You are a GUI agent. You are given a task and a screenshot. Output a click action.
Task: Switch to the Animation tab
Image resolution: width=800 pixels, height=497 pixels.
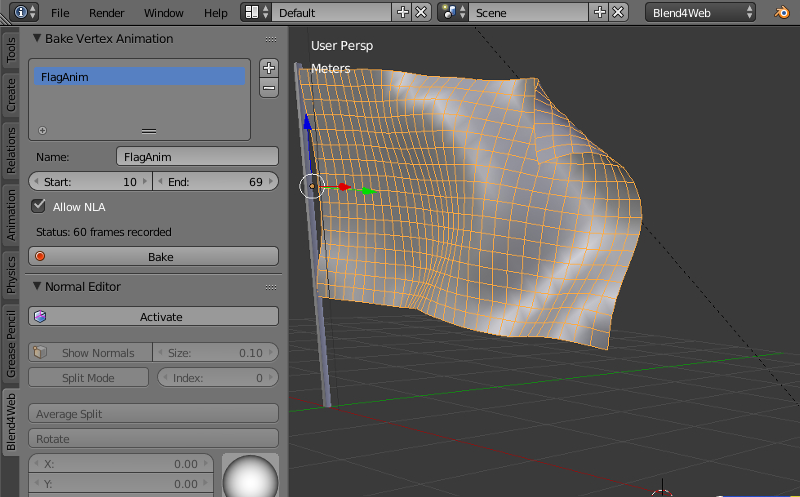tap(11, 215)
